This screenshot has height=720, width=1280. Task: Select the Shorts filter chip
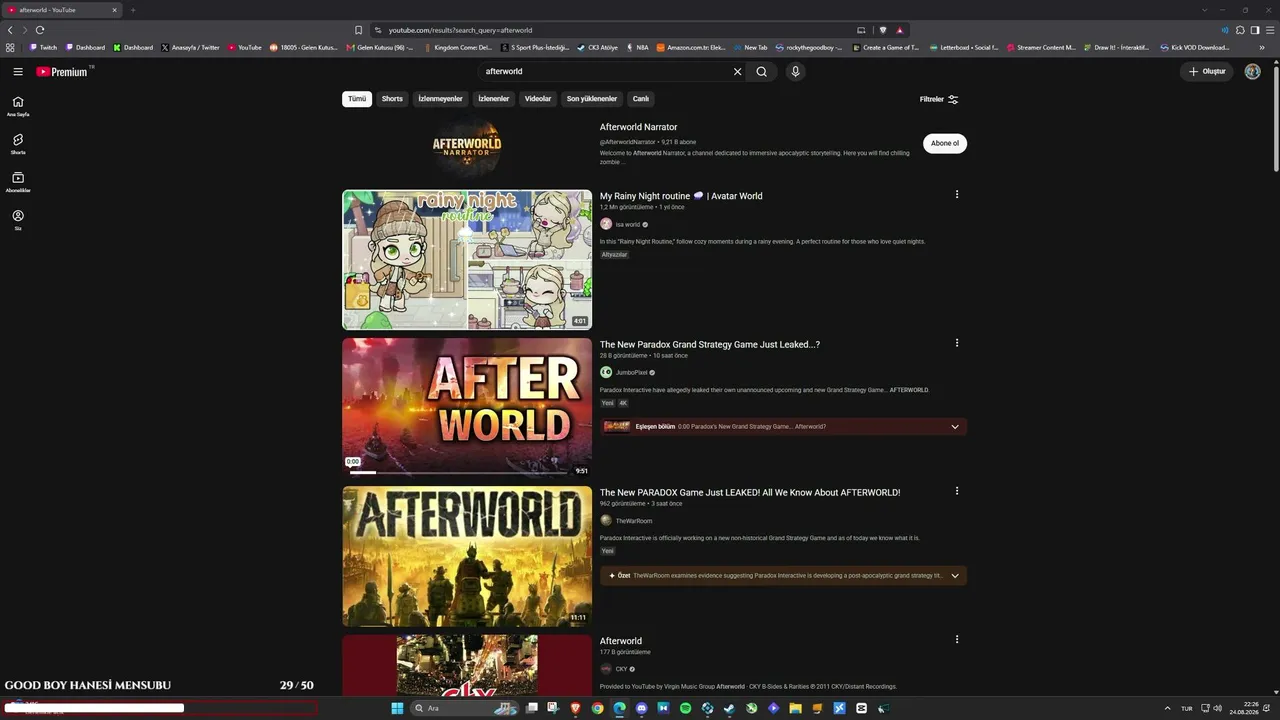[392, 99]
